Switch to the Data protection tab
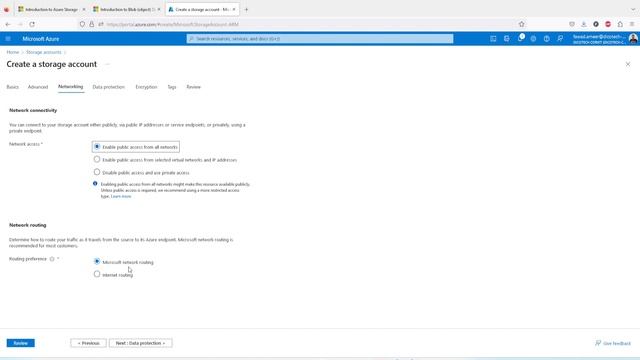This screenshot has width=640, height=360. click(x=109, y=87)
